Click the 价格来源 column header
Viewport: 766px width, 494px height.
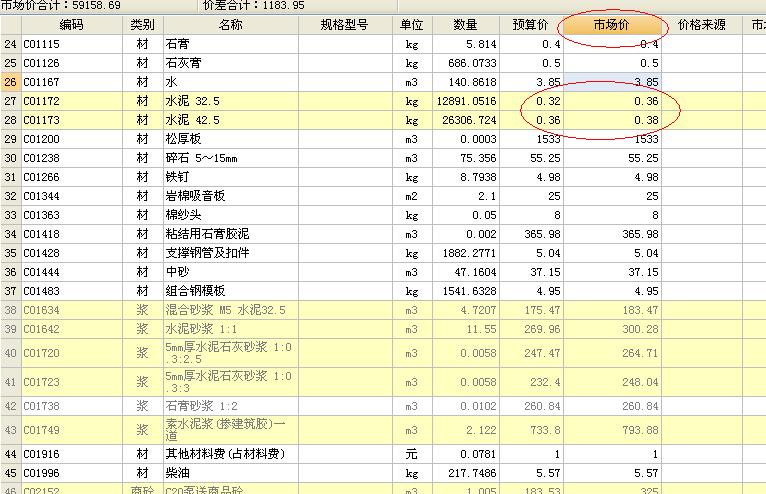tap(702, 24)
